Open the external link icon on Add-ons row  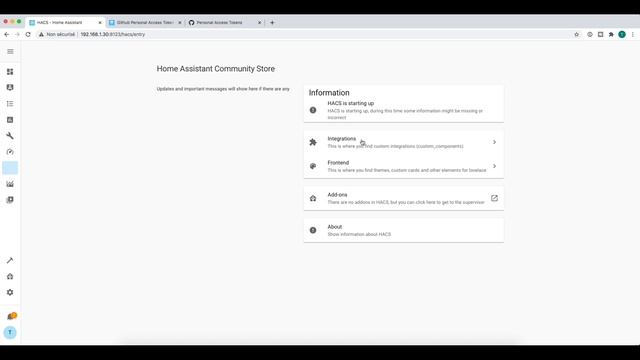[x=494, y=198]
